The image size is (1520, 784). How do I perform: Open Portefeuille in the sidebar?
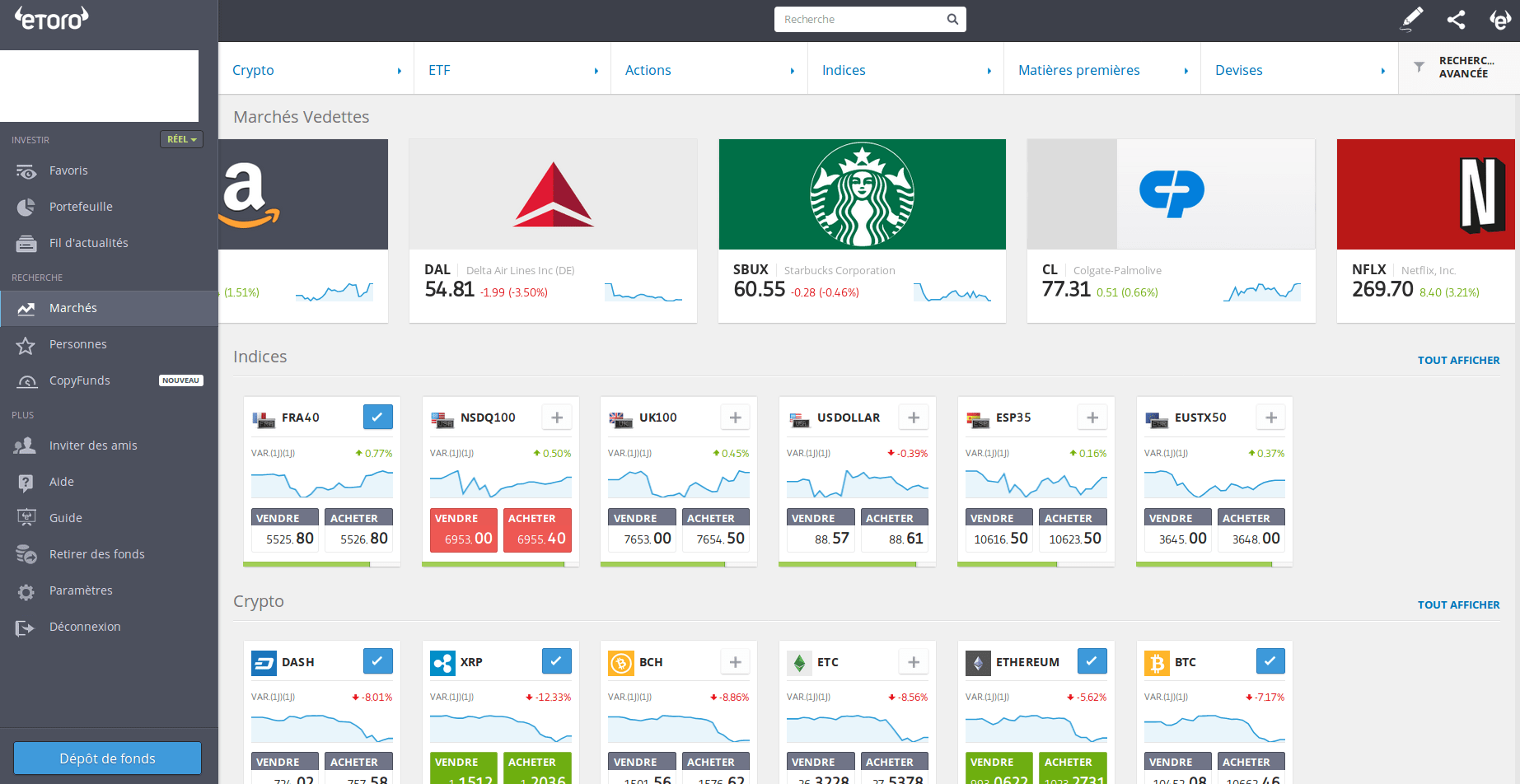[109, 207]
